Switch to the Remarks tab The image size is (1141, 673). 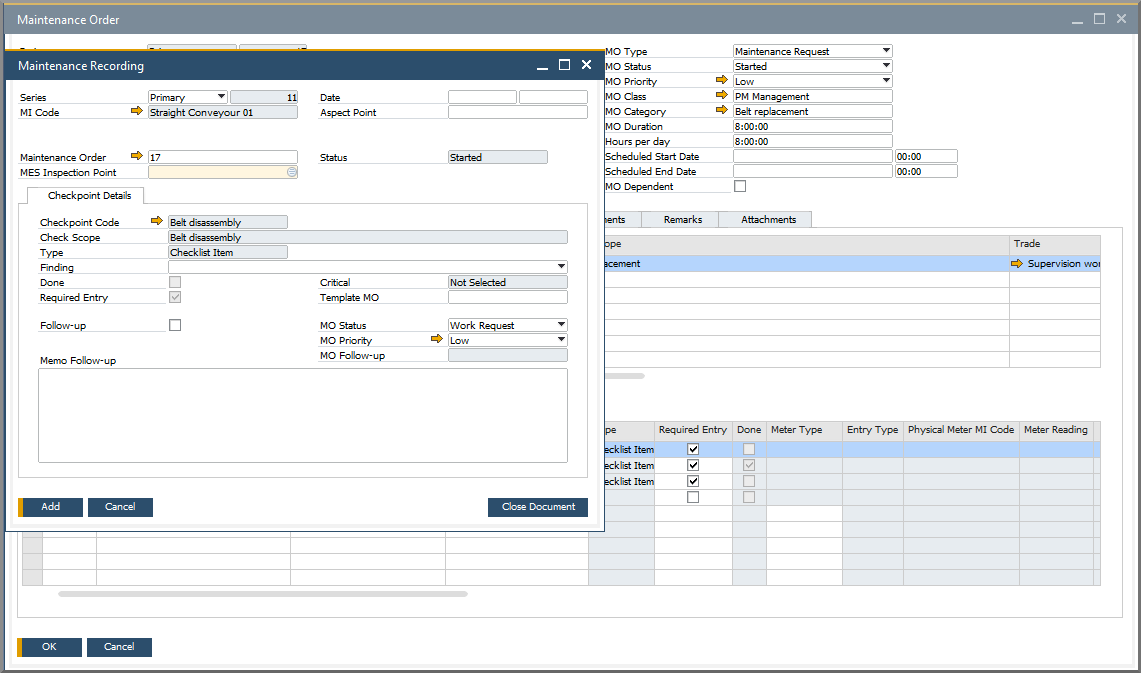682,219
